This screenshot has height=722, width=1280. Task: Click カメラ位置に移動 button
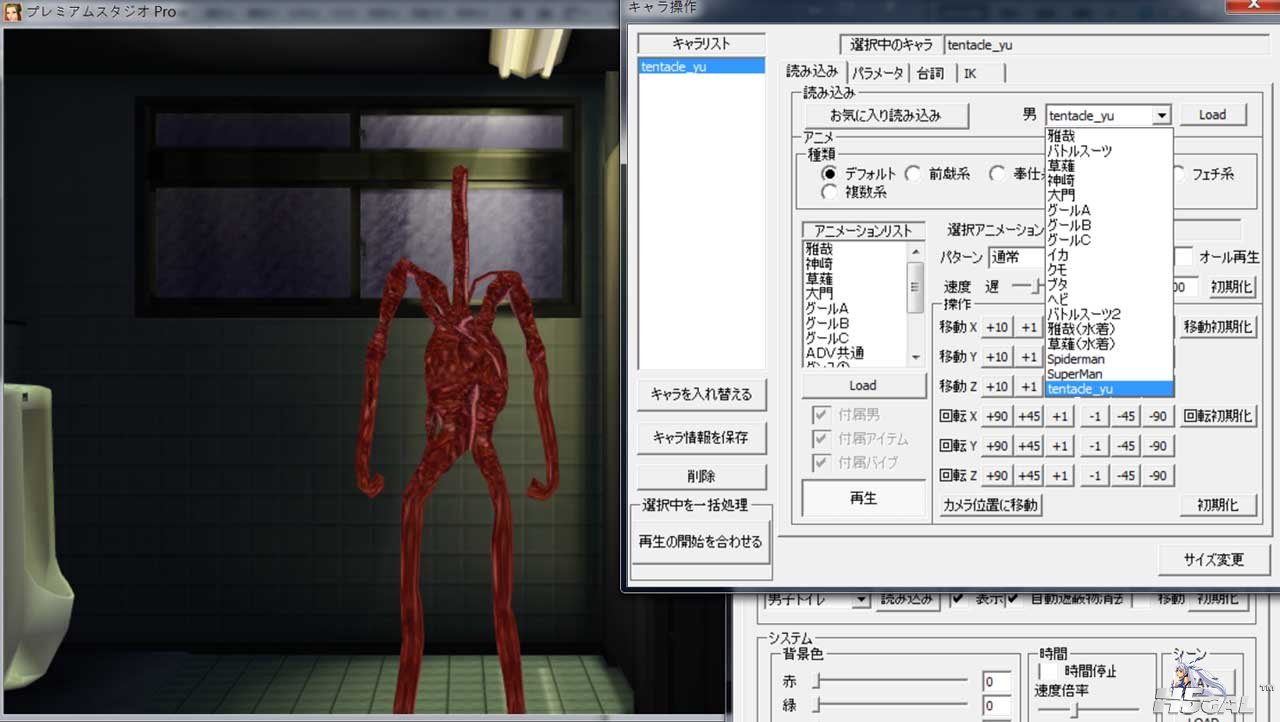pyautogui.click(x=990, y=505)
